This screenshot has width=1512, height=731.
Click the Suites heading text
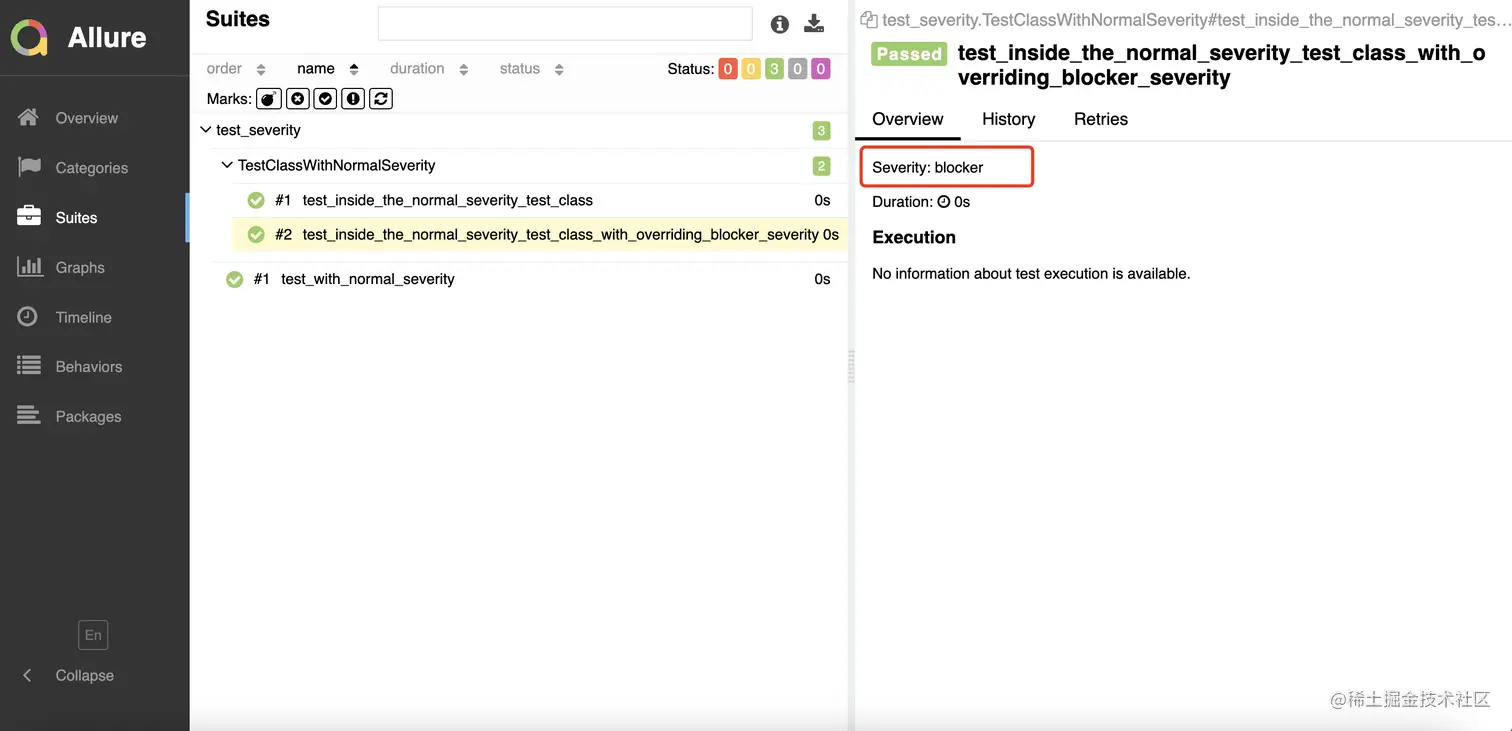tap(238, 19)
